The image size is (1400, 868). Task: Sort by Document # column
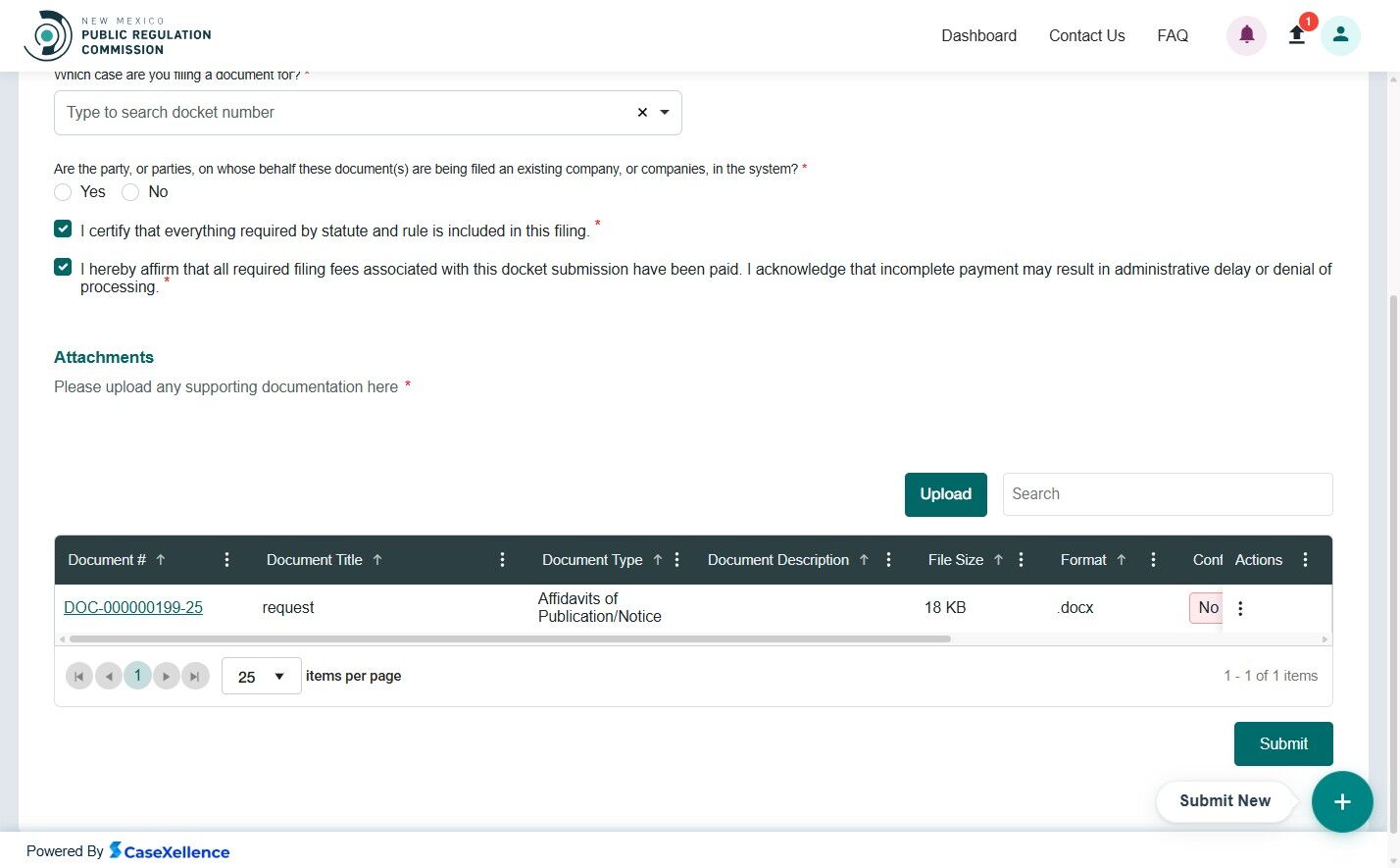click(x=161, y=560)
